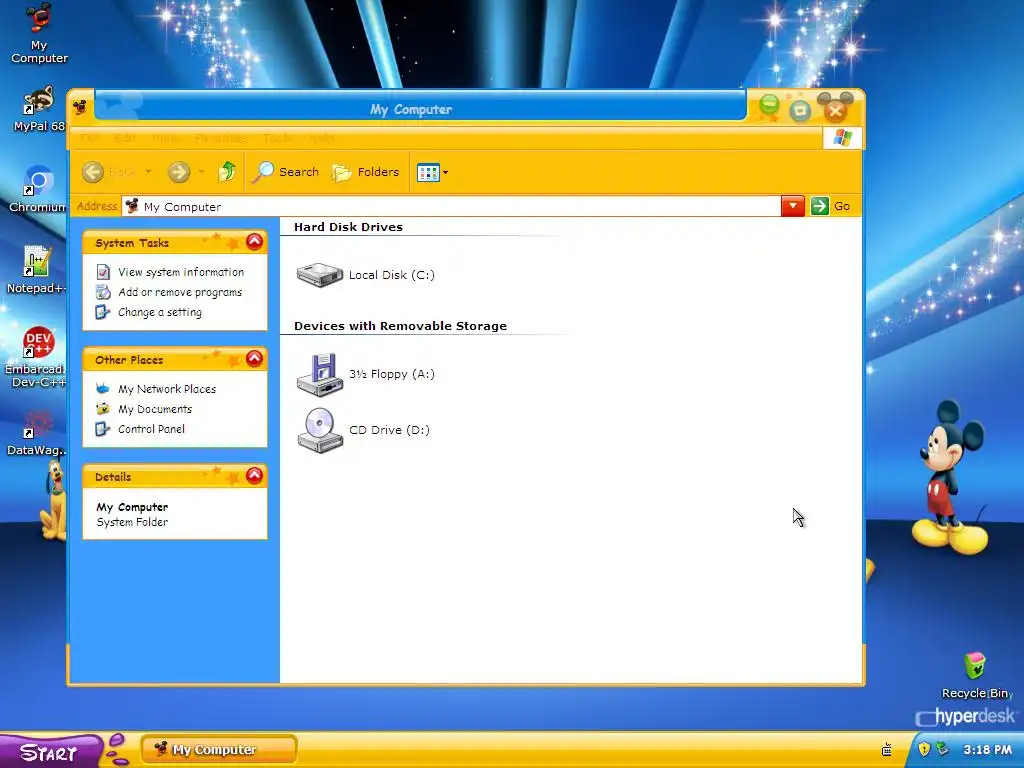
Task: Open My Network Places link
Action: coord(167,389)
